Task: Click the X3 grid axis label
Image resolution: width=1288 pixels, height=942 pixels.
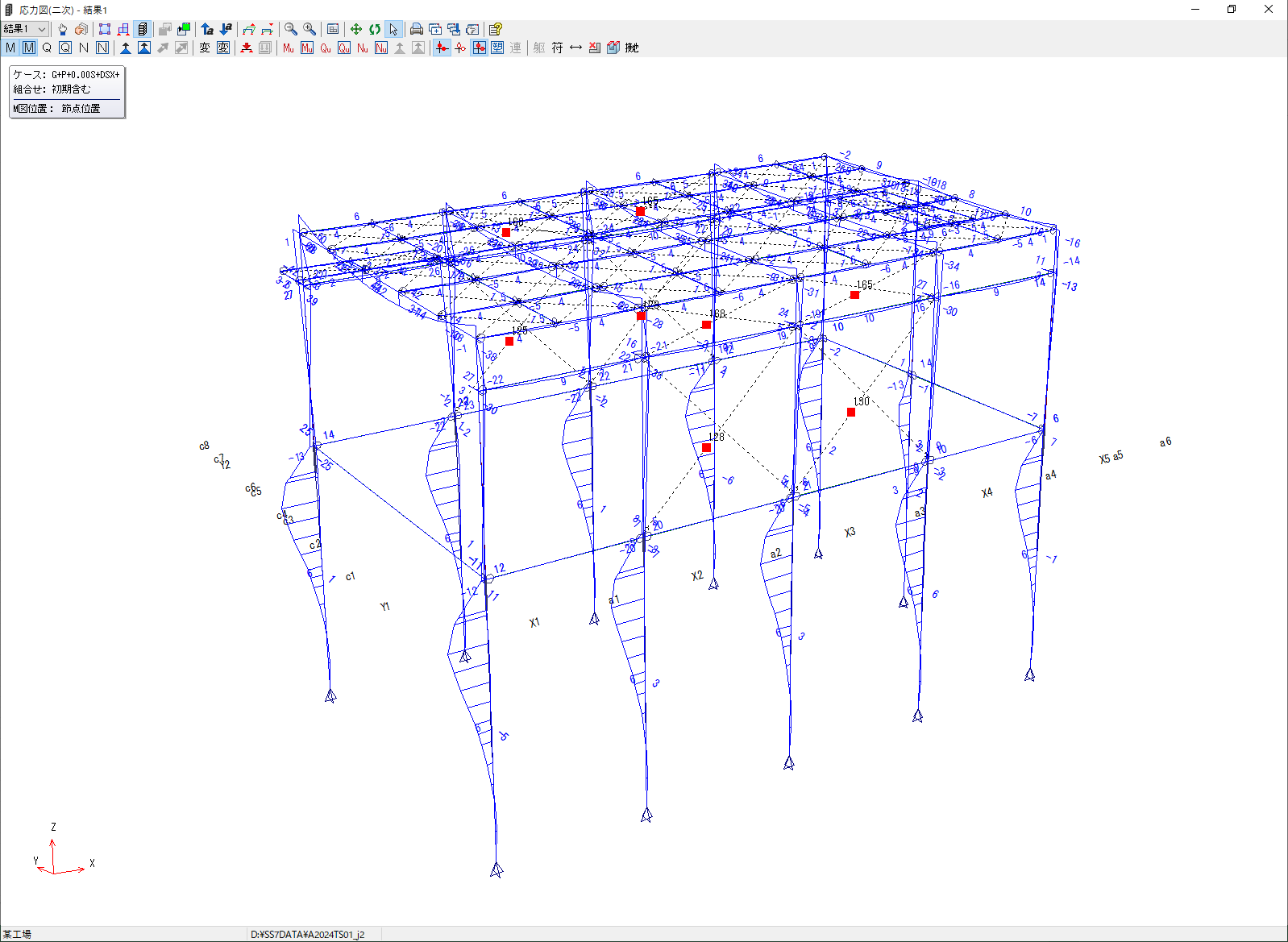Action: 850,533
